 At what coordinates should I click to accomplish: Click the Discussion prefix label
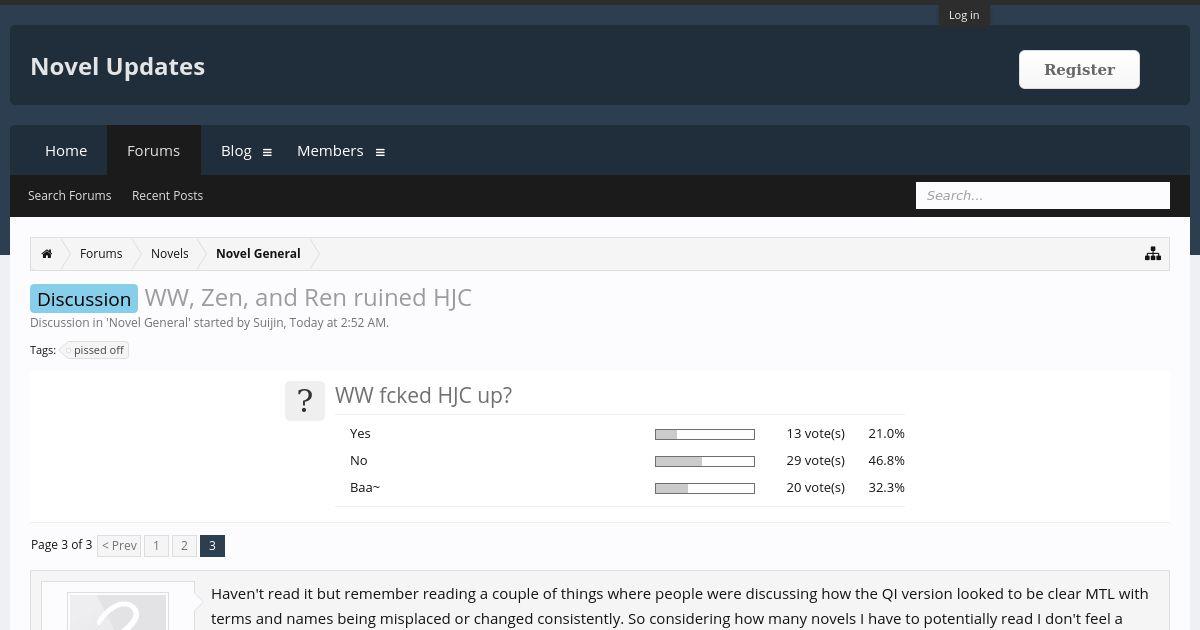coord(84,299)
